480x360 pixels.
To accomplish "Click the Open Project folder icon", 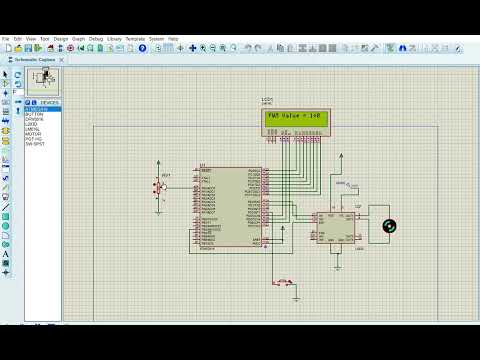I will coord(18,48).
